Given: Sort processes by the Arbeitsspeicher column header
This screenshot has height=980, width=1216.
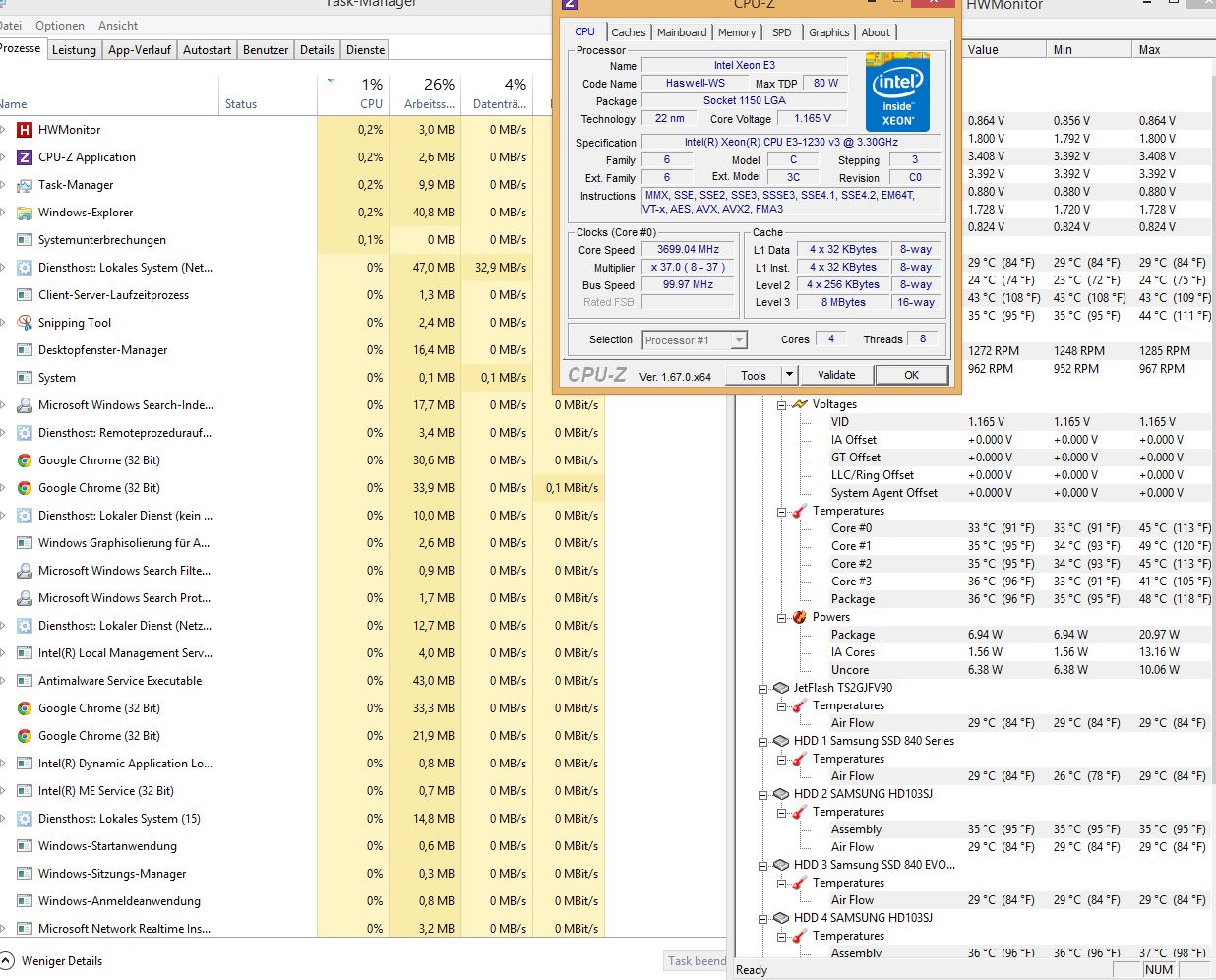Looking at the screenshot, I should pos(426,93).
